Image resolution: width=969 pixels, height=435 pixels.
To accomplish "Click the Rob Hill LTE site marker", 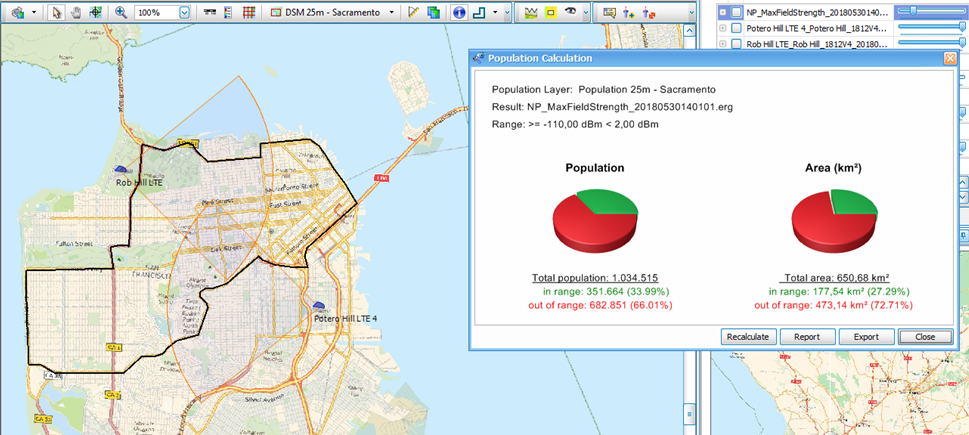I will tap(121, 168).
